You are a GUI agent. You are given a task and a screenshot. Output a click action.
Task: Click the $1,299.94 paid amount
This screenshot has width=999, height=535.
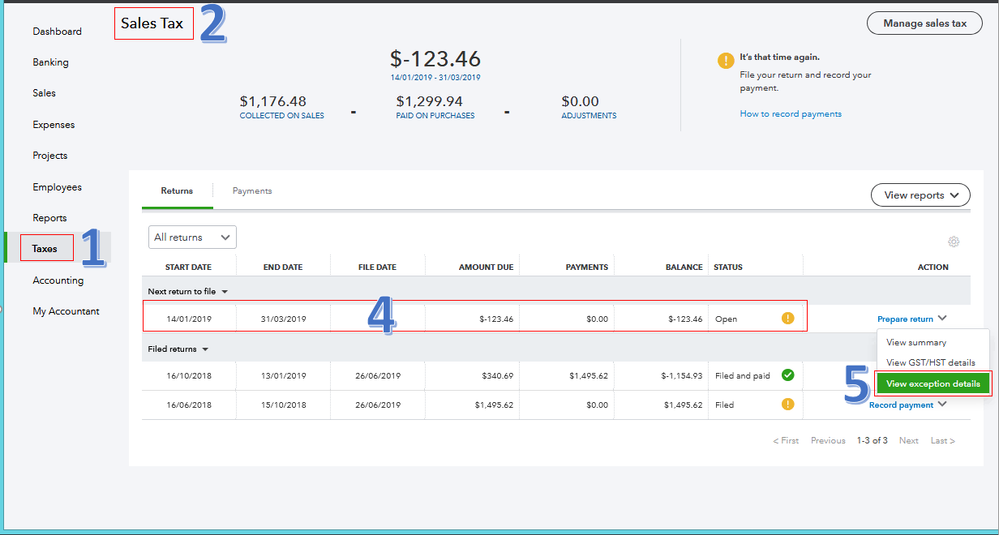click(429, 101)
